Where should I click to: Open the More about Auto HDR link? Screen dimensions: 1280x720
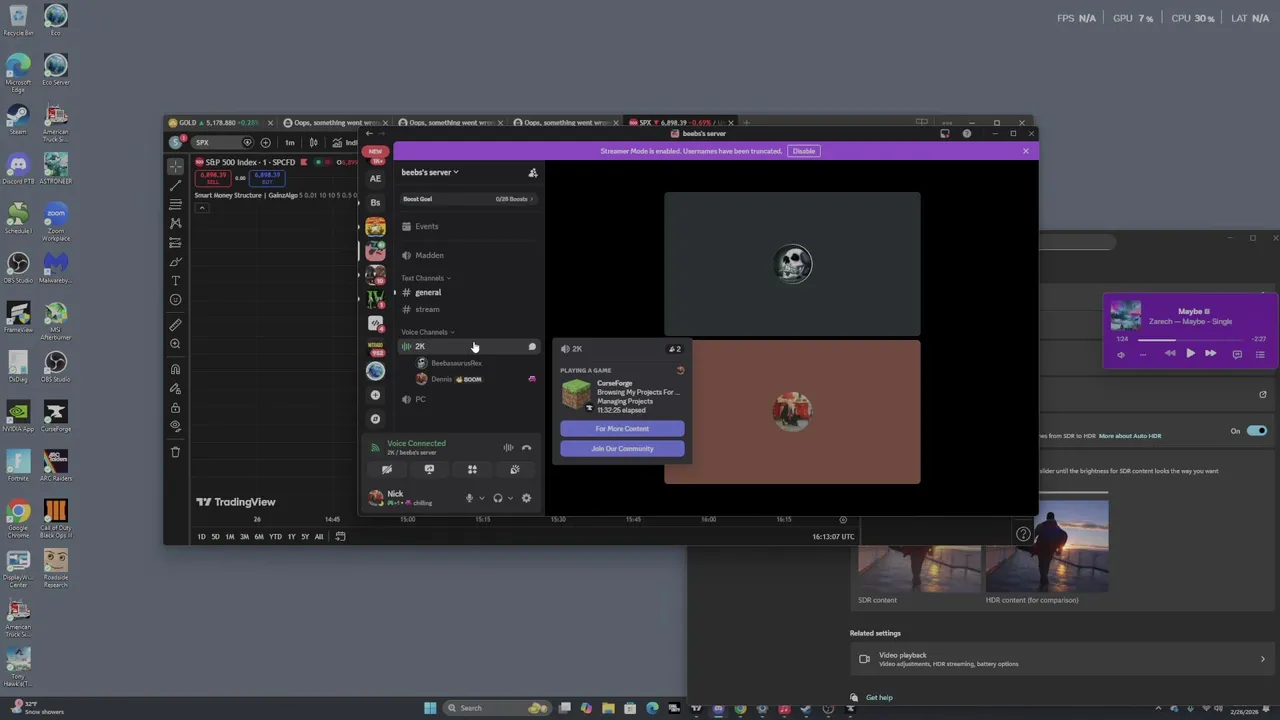pyautogui.click(x=1130, y=436)
